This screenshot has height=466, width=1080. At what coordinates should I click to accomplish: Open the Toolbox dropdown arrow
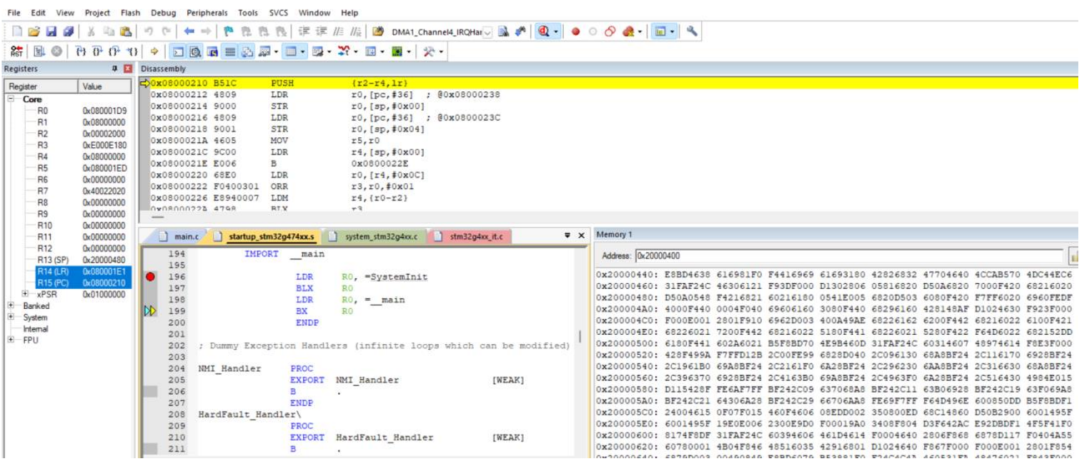tap(441, 52)
